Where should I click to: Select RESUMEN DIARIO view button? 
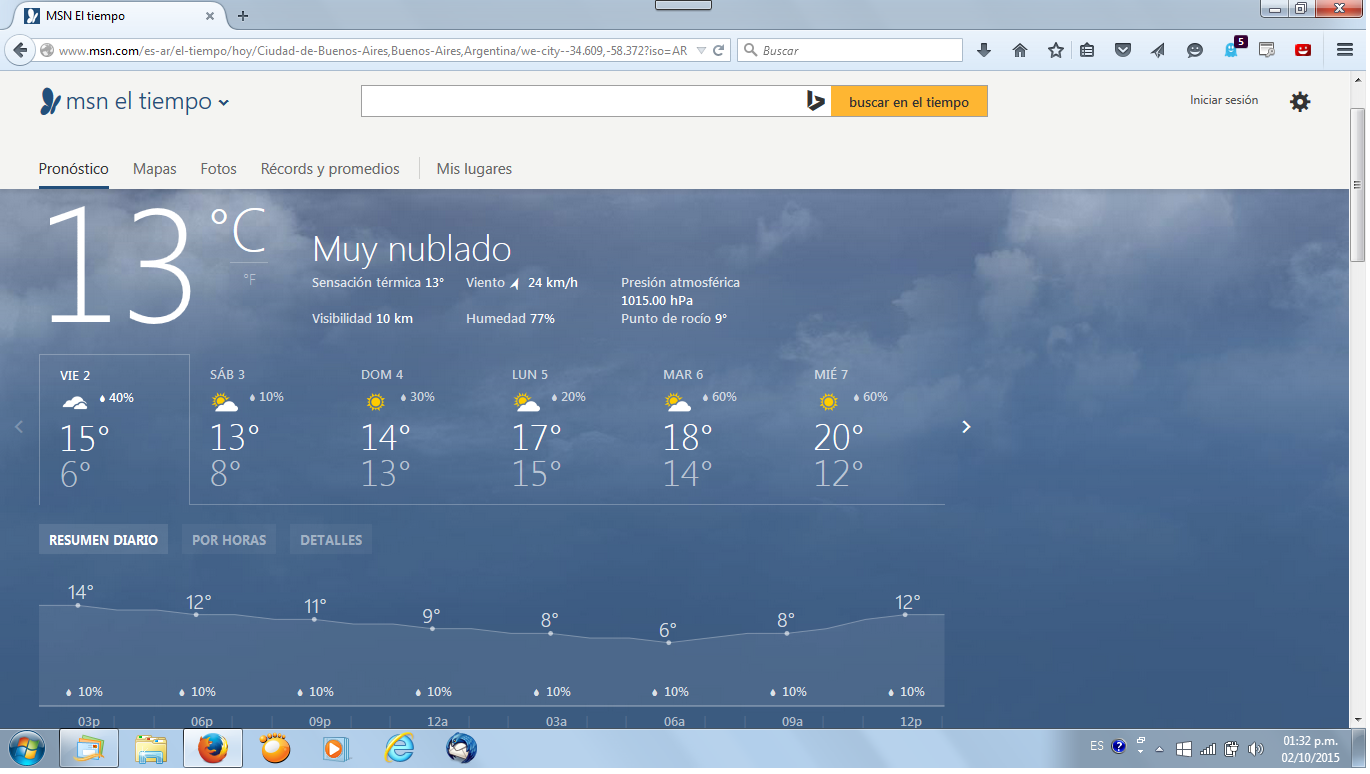pyautogui.click(x=104, y=540)
